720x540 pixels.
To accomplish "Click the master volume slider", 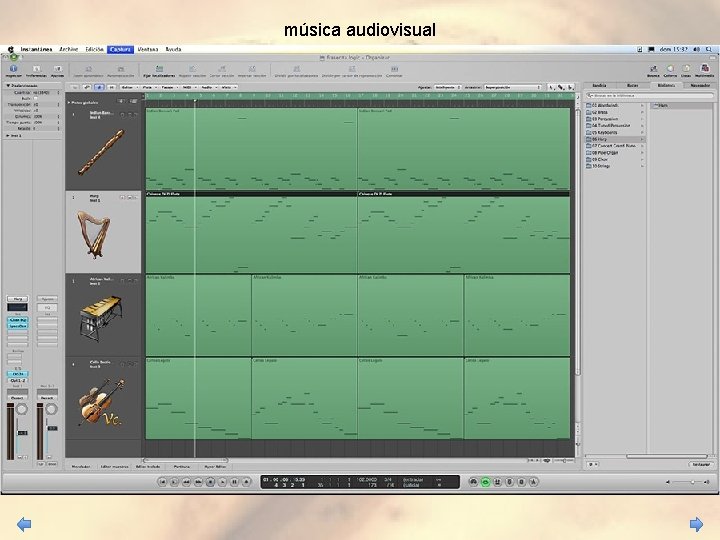I will click(687, 482).
